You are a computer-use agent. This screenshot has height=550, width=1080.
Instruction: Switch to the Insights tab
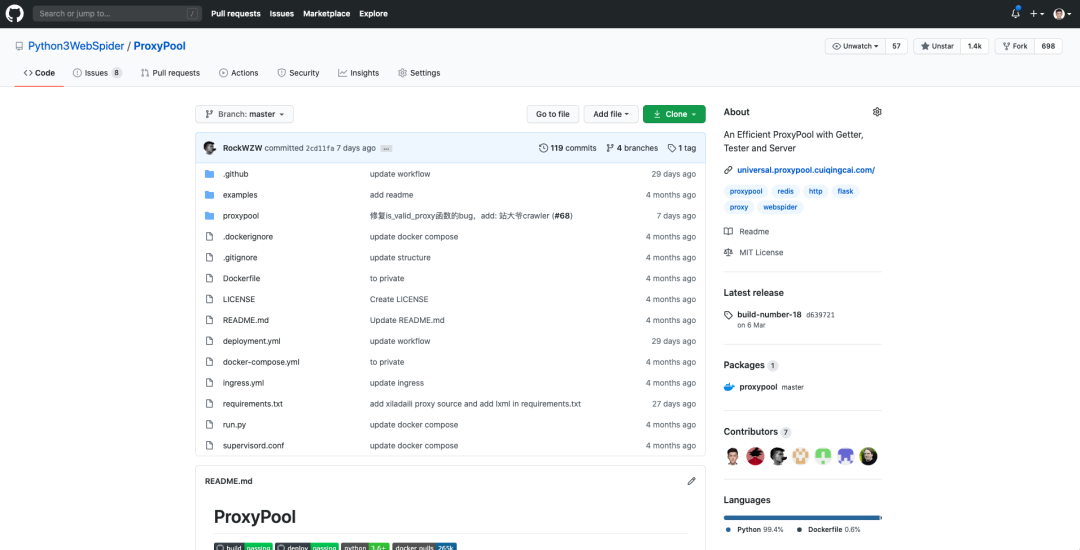[x=358, y=73]
